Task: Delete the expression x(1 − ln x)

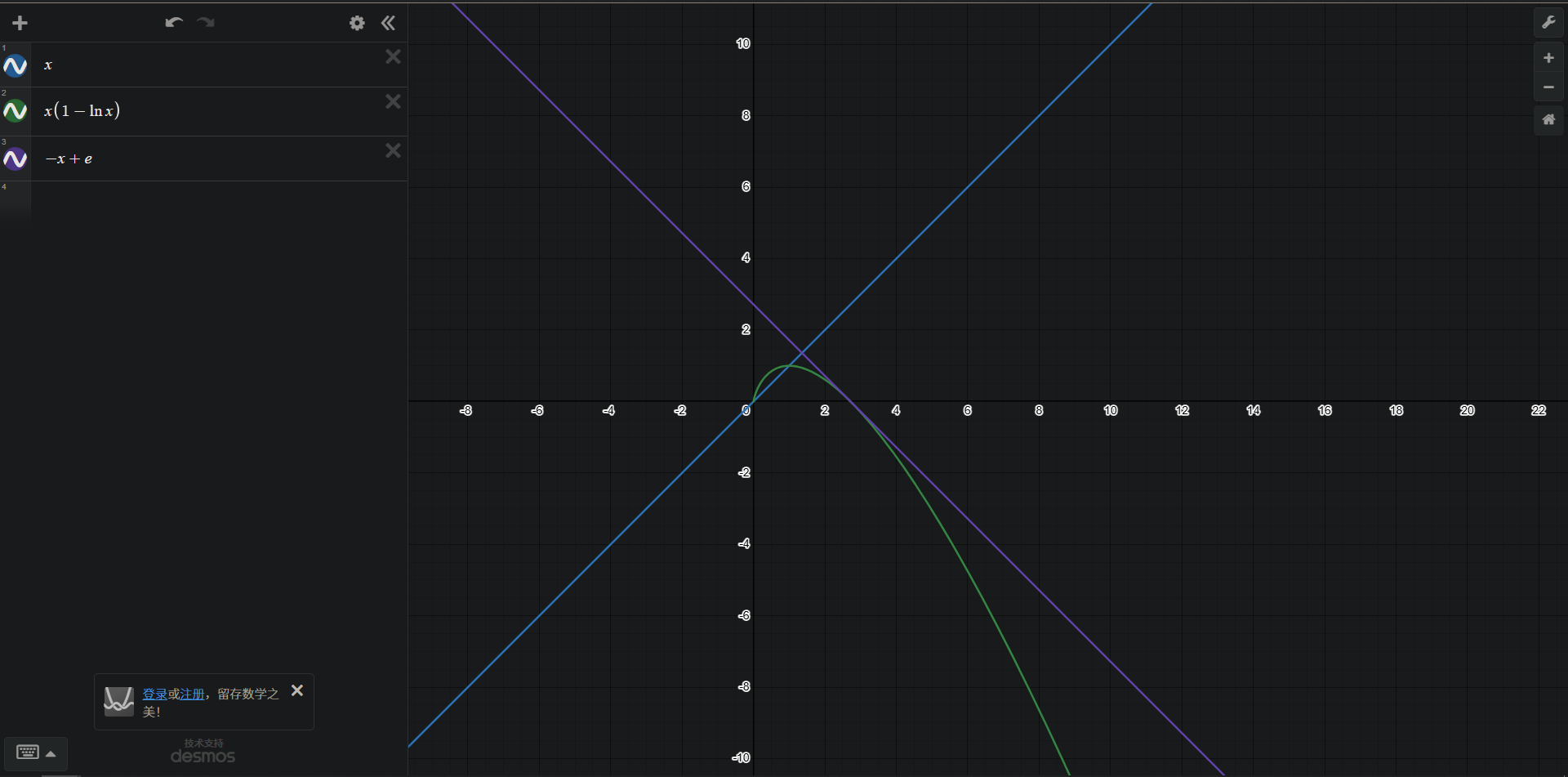Action: [393, 101]
